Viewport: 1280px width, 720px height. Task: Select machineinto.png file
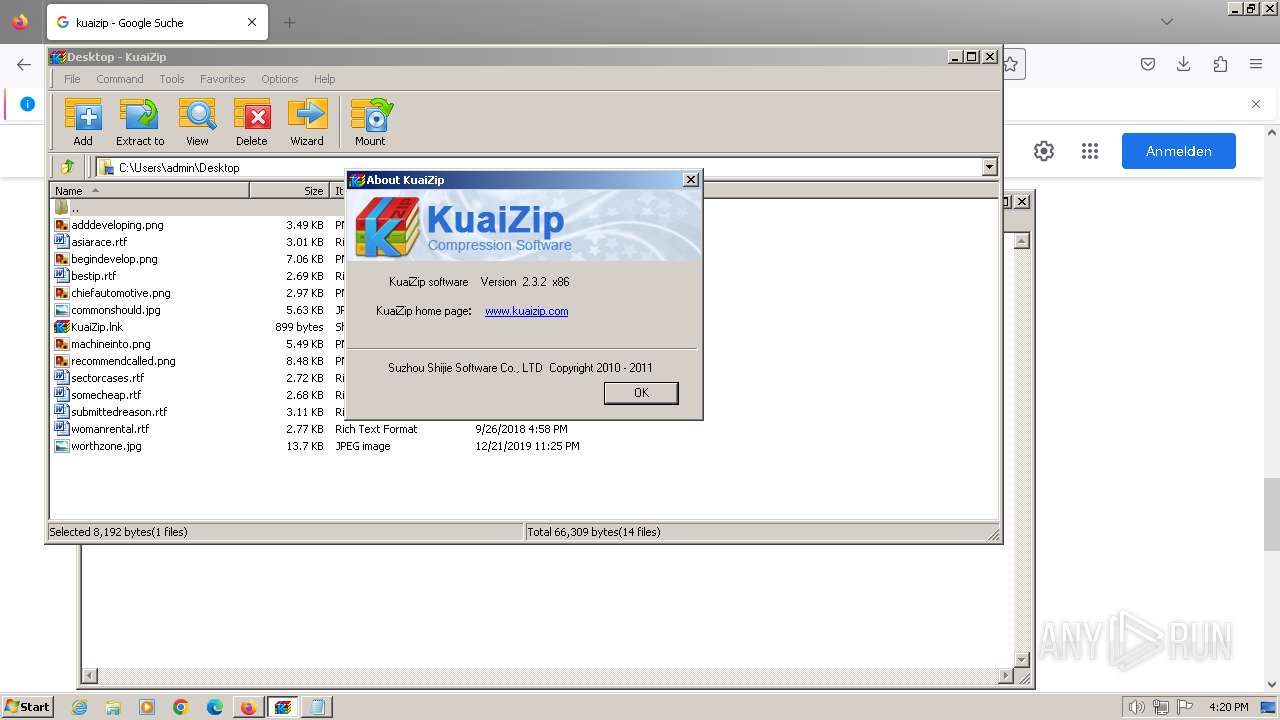pyautogui.click(x=110, y=344)
